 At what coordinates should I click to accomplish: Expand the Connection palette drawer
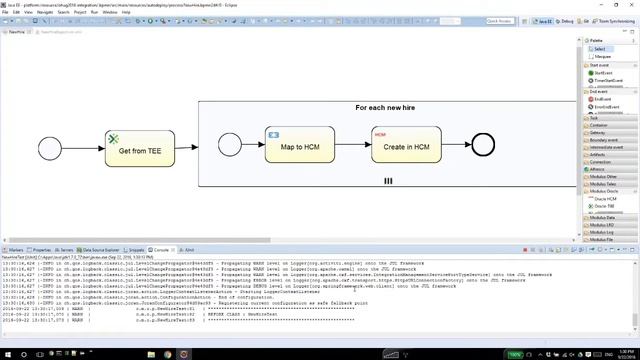tap(610, 162)
